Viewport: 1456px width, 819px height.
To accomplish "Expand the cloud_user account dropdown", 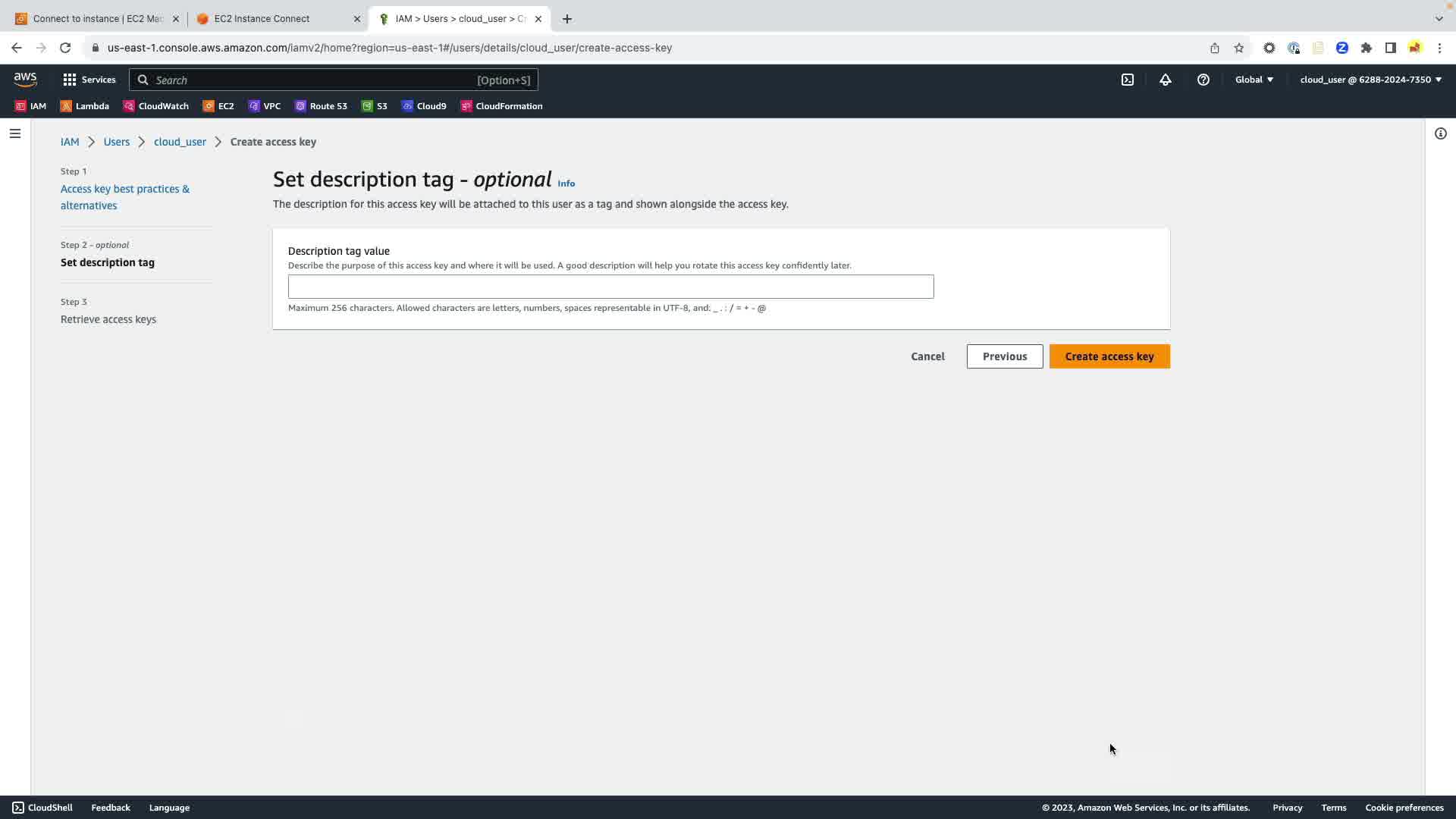I will pos(1370,80).
